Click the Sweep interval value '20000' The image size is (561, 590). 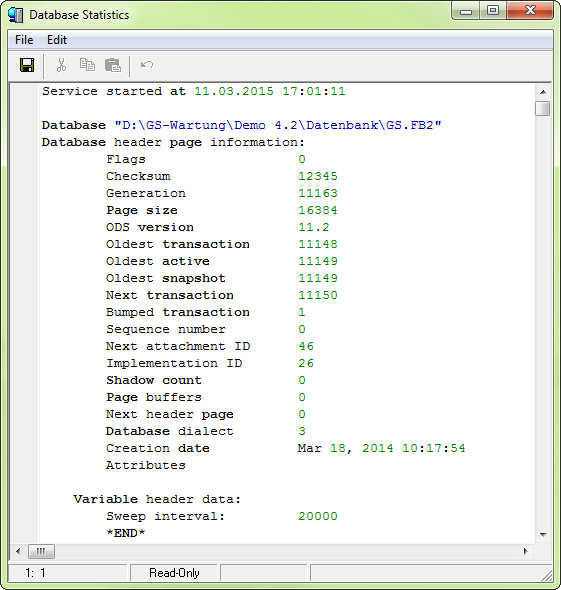318,516
